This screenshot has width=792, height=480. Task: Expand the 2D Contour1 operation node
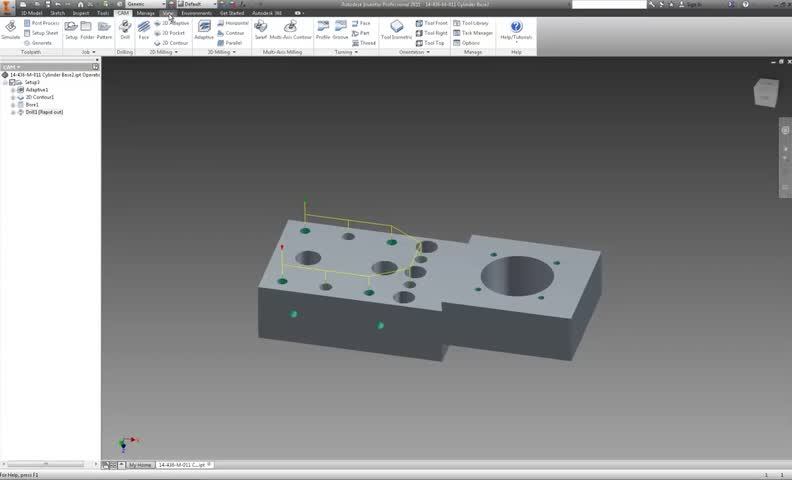click(x=13, y=97)
